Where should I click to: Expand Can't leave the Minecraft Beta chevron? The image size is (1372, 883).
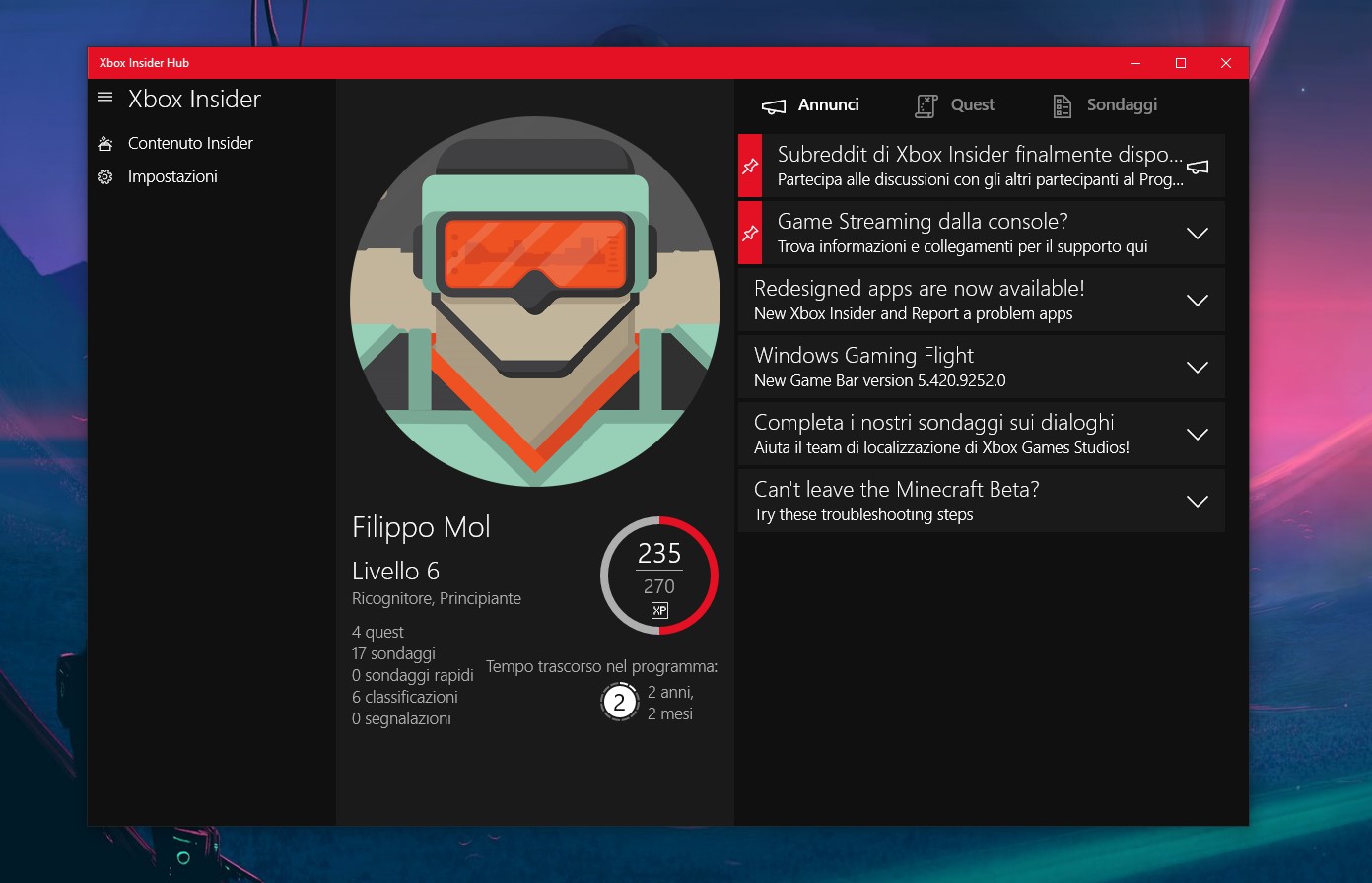[x=1198, y=502]
